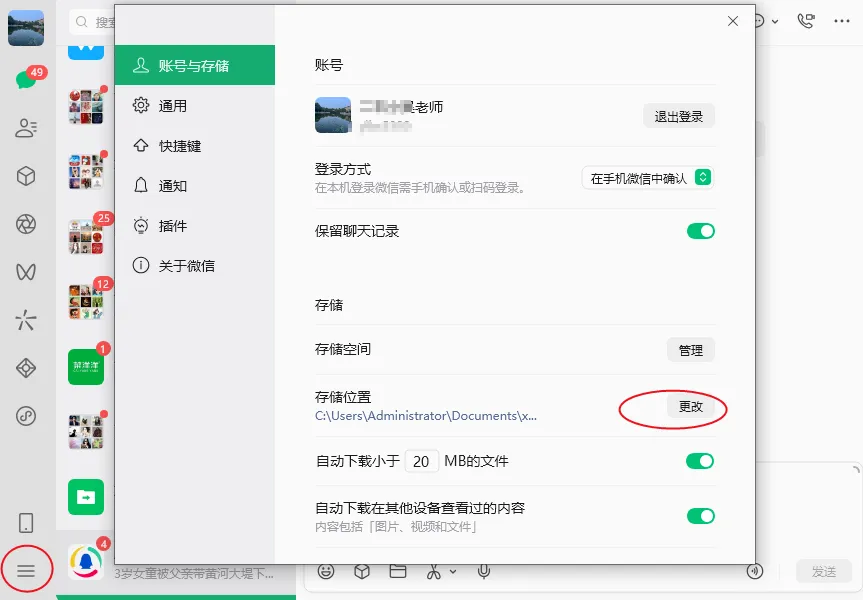Image resolution: width=863 pixels, height=600 pixels.
Task: Select 插件 settings tab
Action: pyautogui.click(x=195, y=226)
